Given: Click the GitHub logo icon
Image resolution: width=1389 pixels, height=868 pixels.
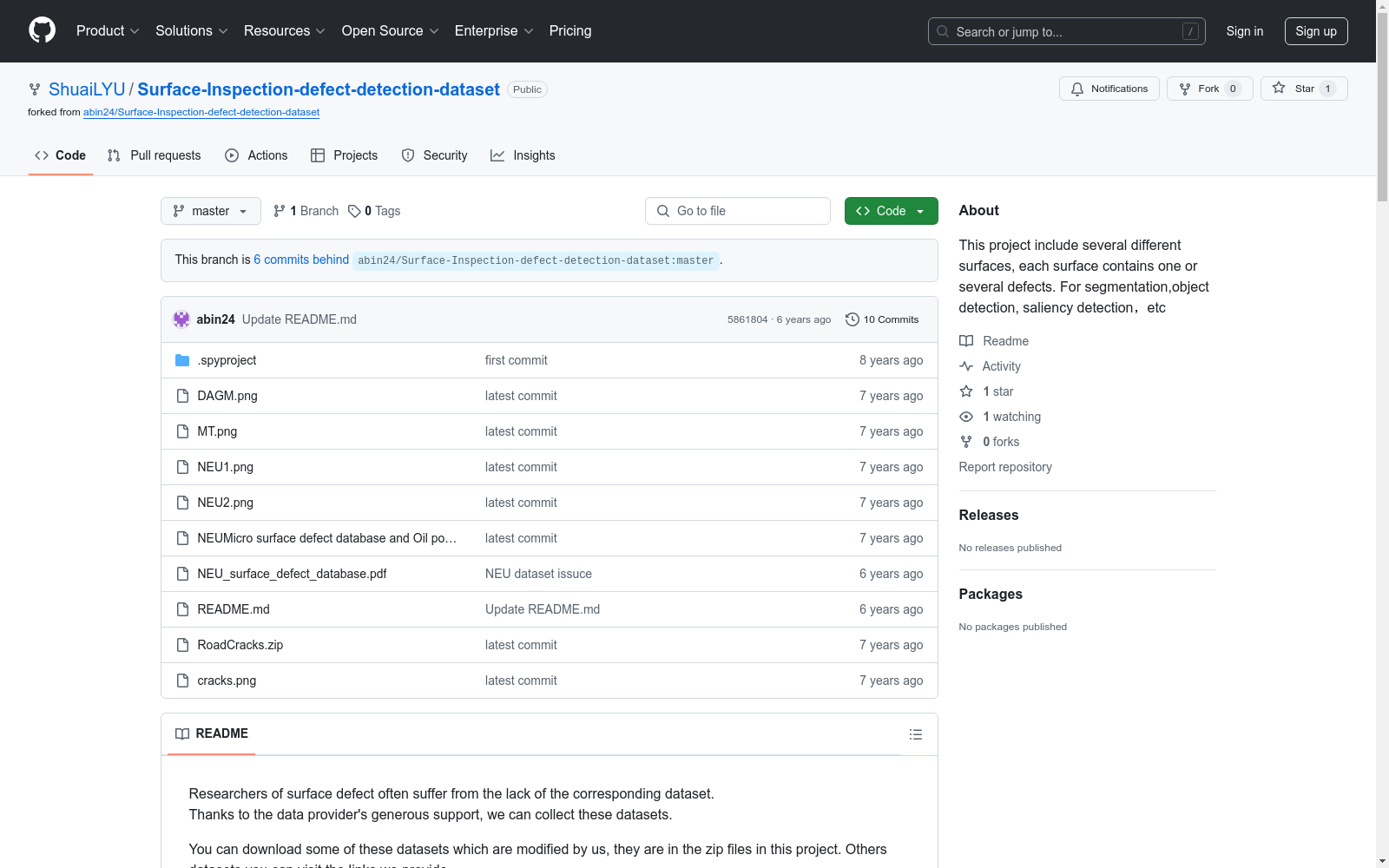Looking at the screenshot, I should [42, 30].
